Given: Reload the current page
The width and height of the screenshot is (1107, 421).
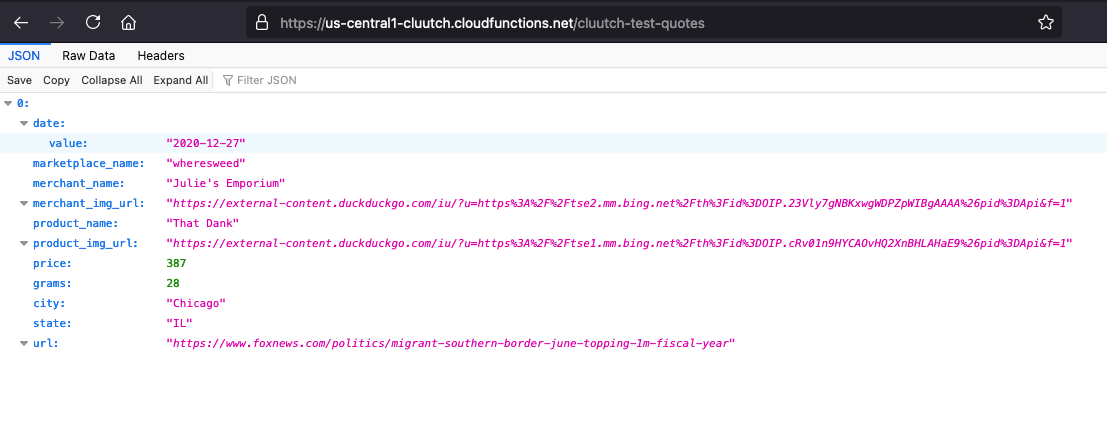Looking at the screenshot, I should click(92, 23).
